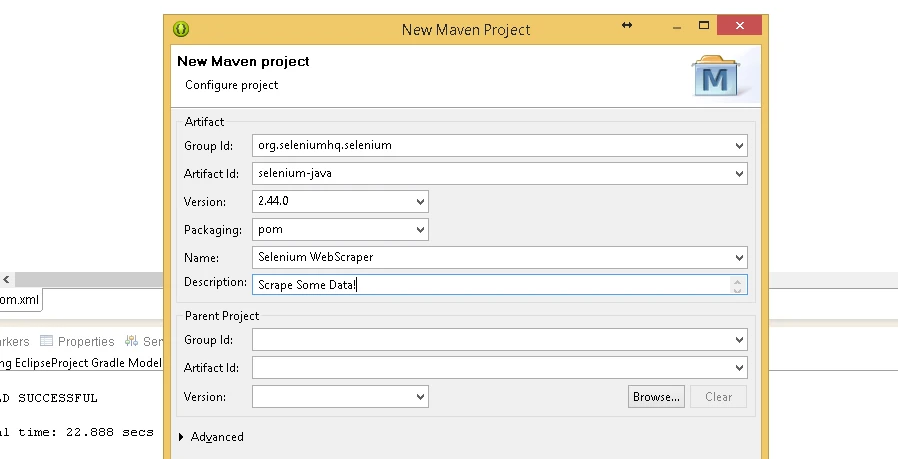Open the Properties tab in Eclipse window
The image size is (898, 459).
click(x=77, y=342)
